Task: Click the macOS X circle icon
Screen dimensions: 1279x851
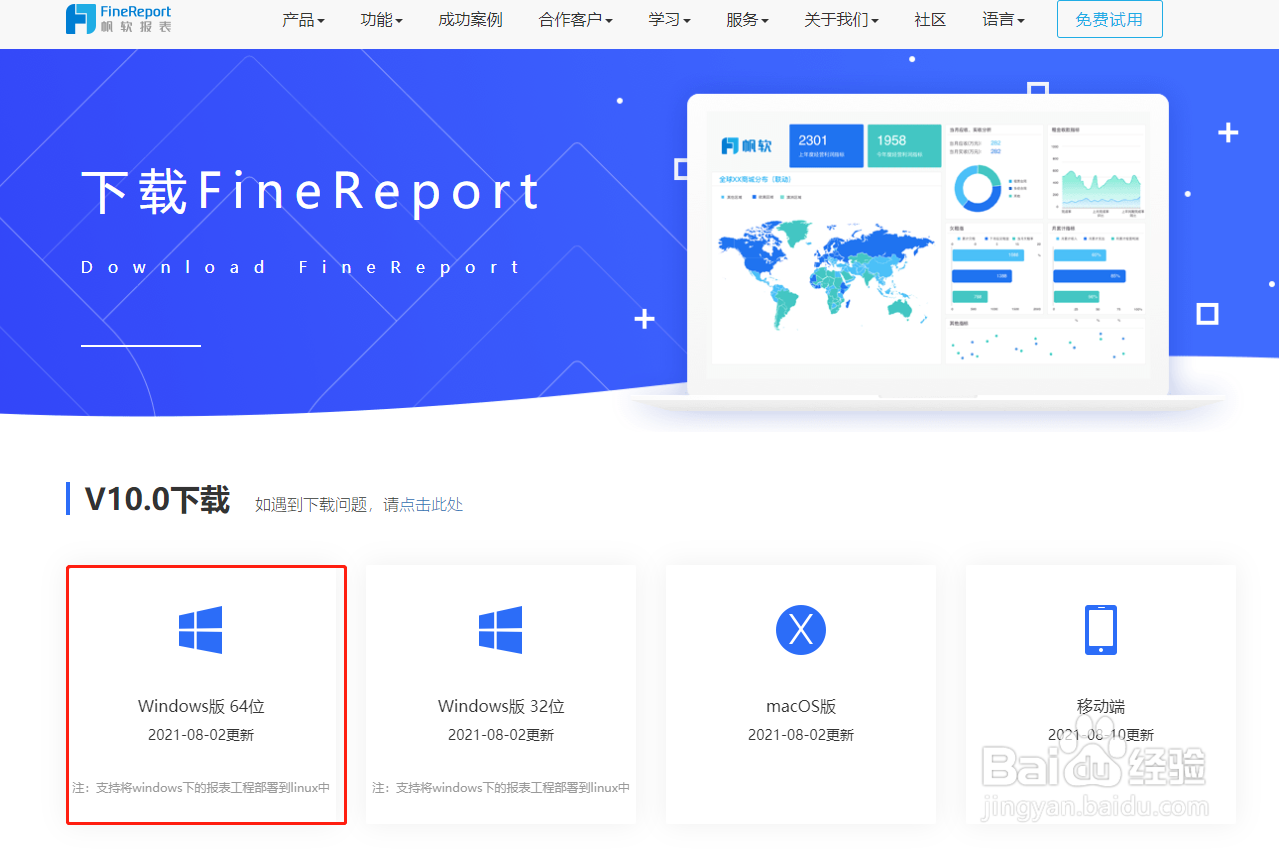Action: (801, 630)
